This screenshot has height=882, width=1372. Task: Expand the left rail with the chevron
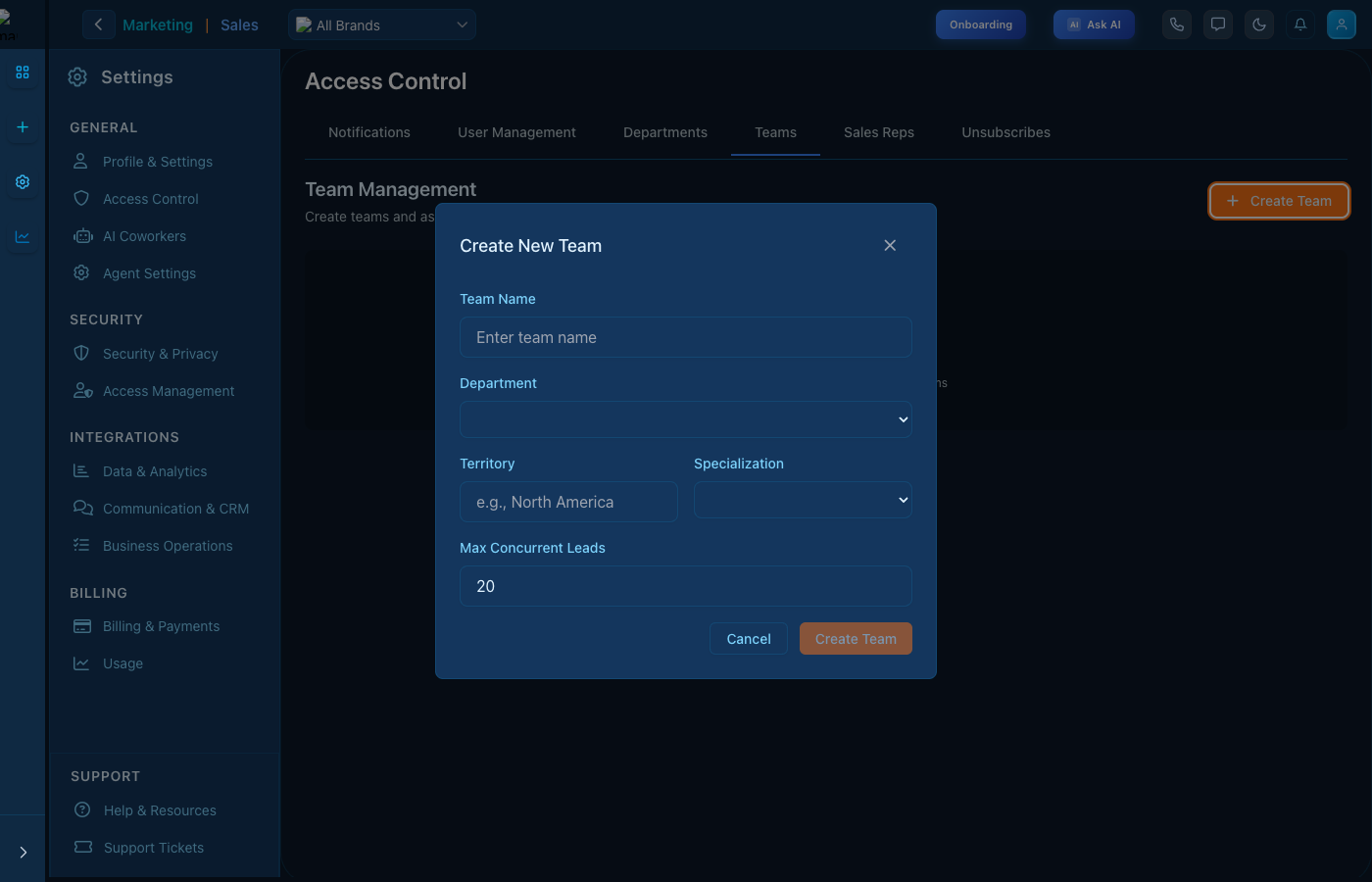(23, 853)
